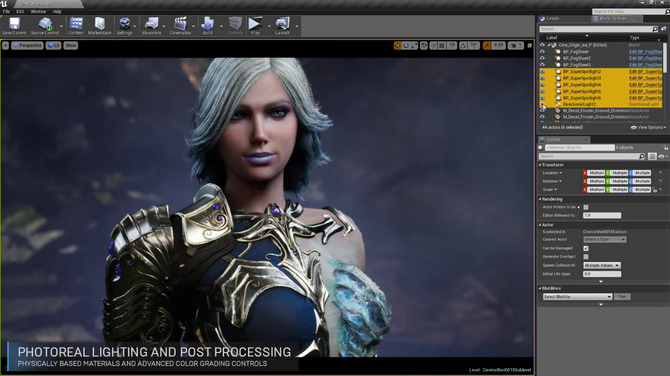The height and width of the screenshot is (376, 670).
Task: Toggle visibility of BP_FogSheet2
Action: (x=542, y=58)
